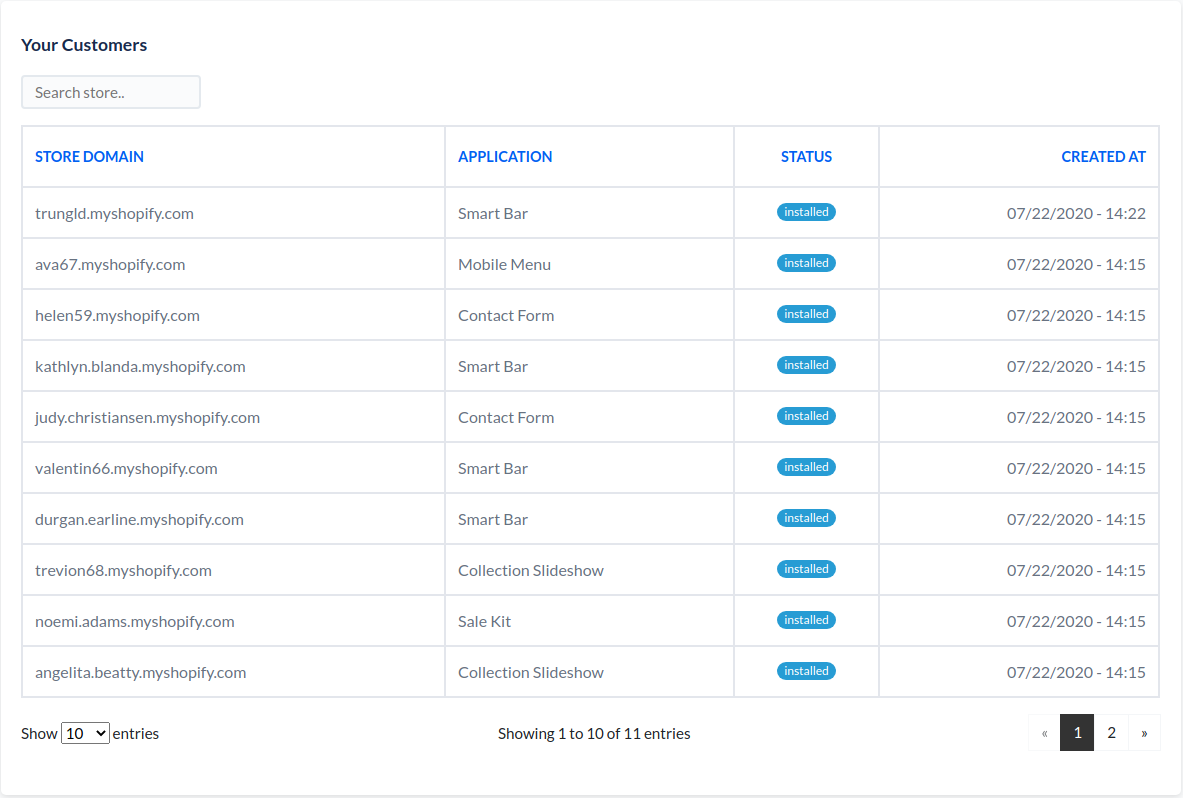Click Smart Bar in valentin66 row

[493, 468]
